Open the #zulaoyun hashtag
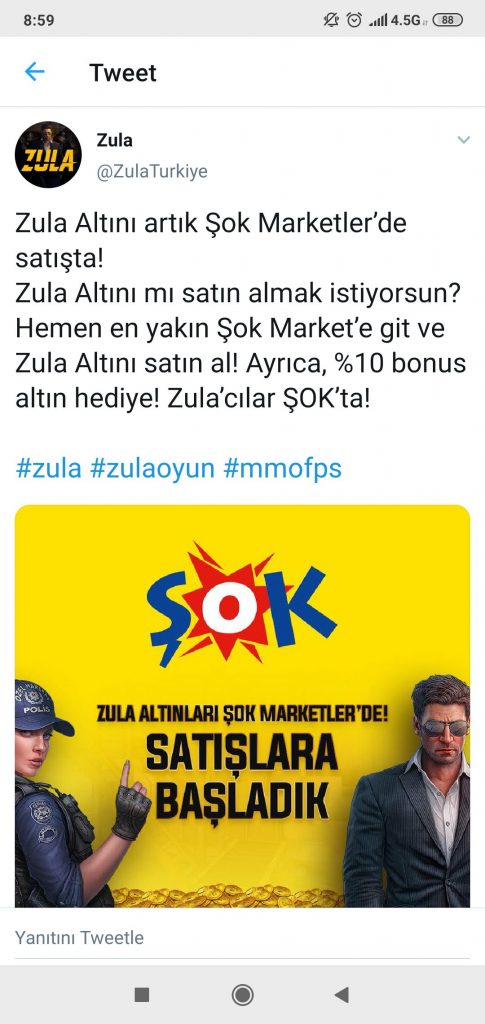Screen dimensions: 485x1024 153,468
